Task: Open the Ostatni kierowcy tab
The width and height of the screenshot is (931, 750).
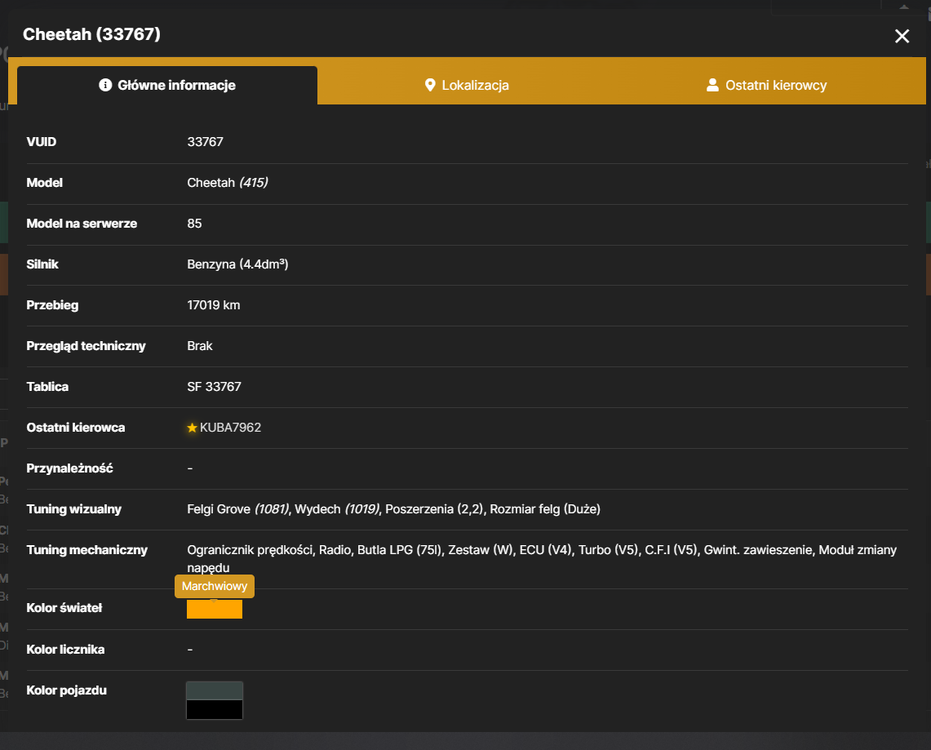Action: [x=767, y=86]
